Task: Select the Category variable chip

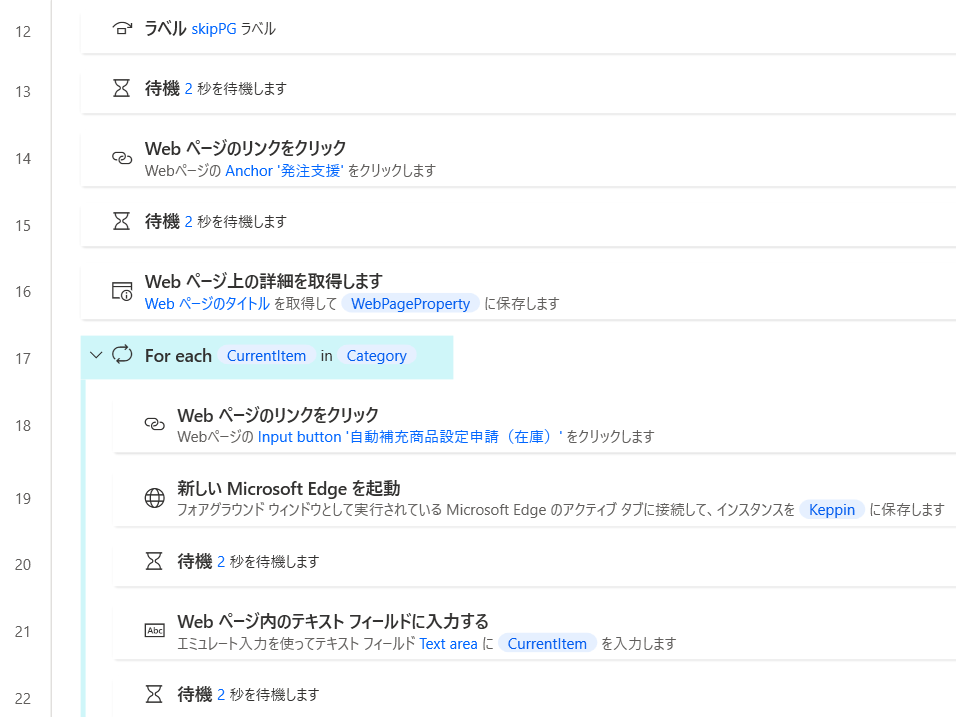Action: click(x=376, y=355)
